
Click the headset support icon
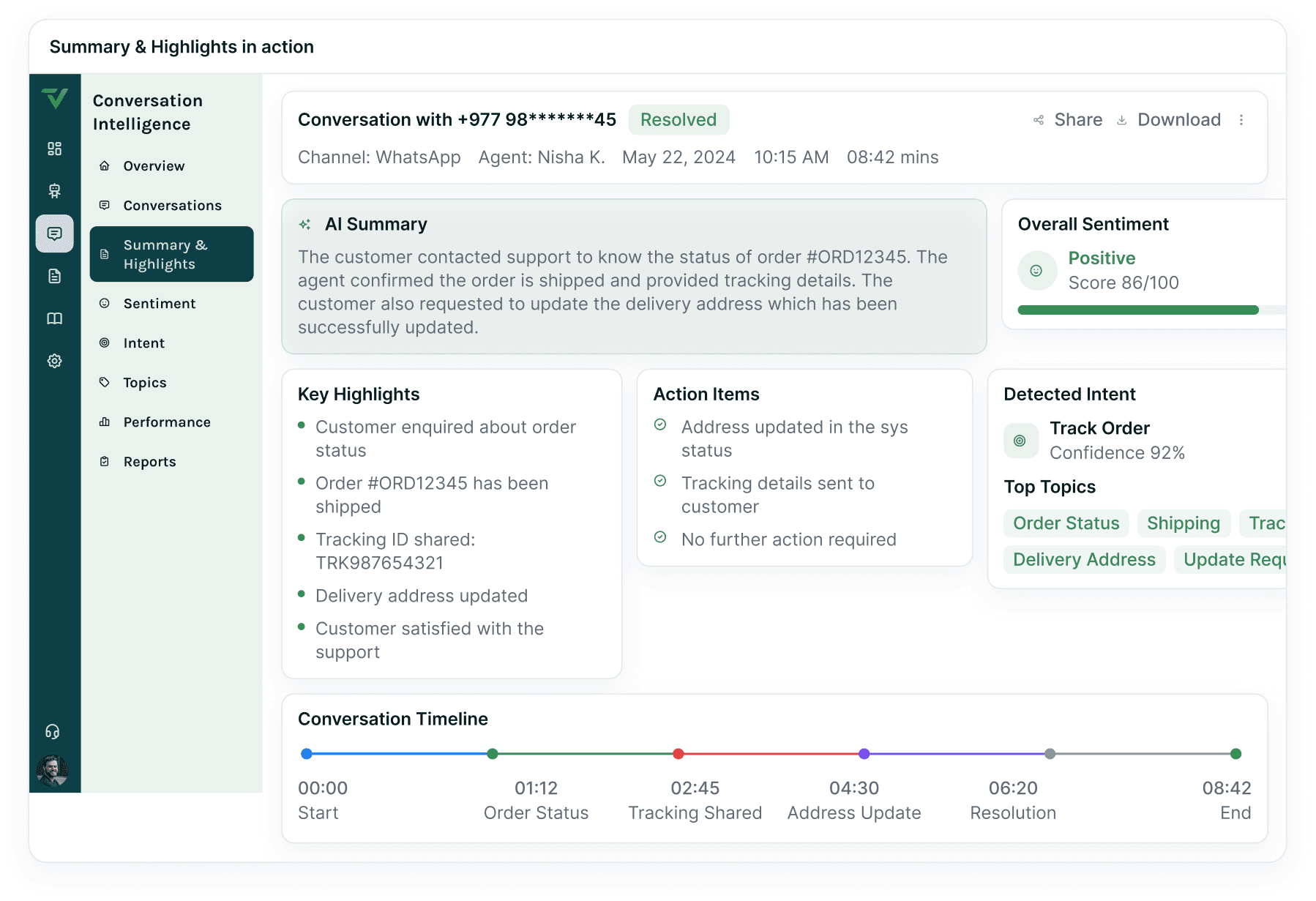coord(53,732)
